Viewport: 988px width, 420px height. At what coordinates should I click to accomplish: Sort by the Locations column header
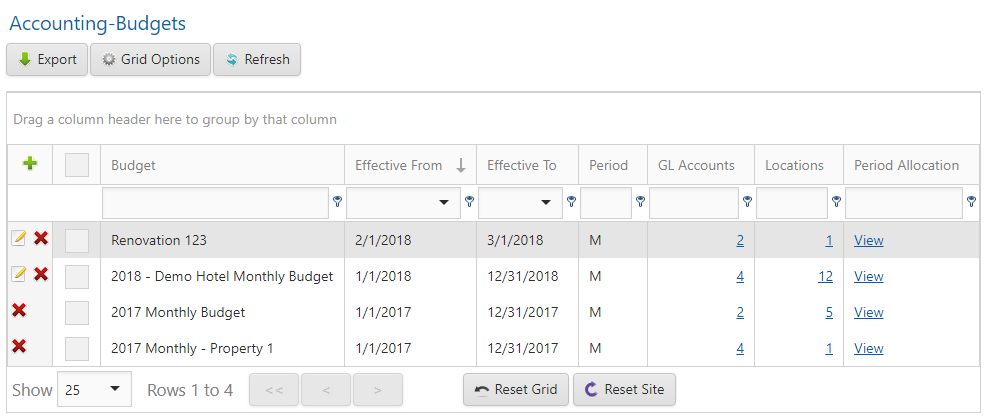794,165
